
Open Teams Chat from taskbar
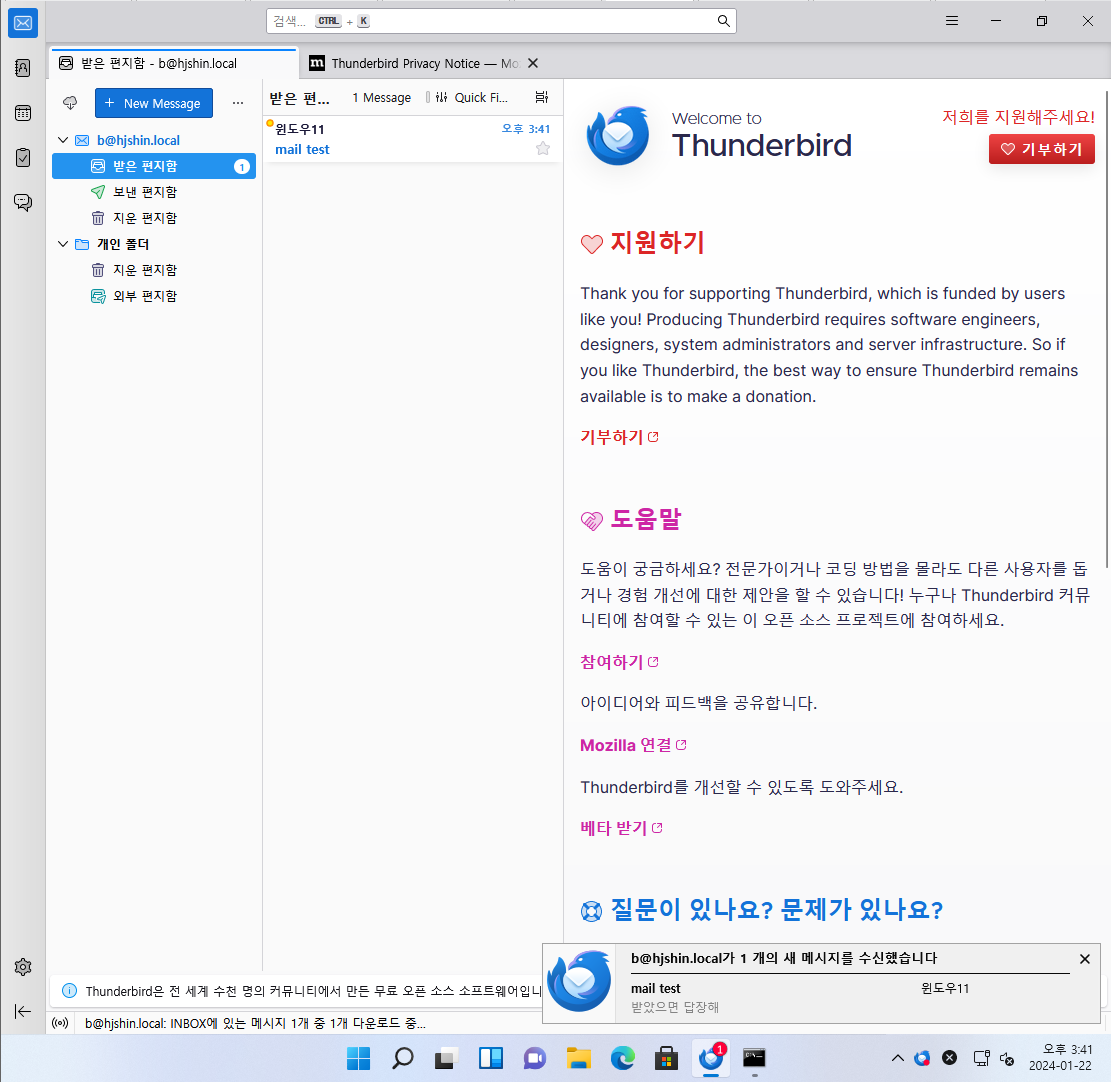[x=535, y=1059]
